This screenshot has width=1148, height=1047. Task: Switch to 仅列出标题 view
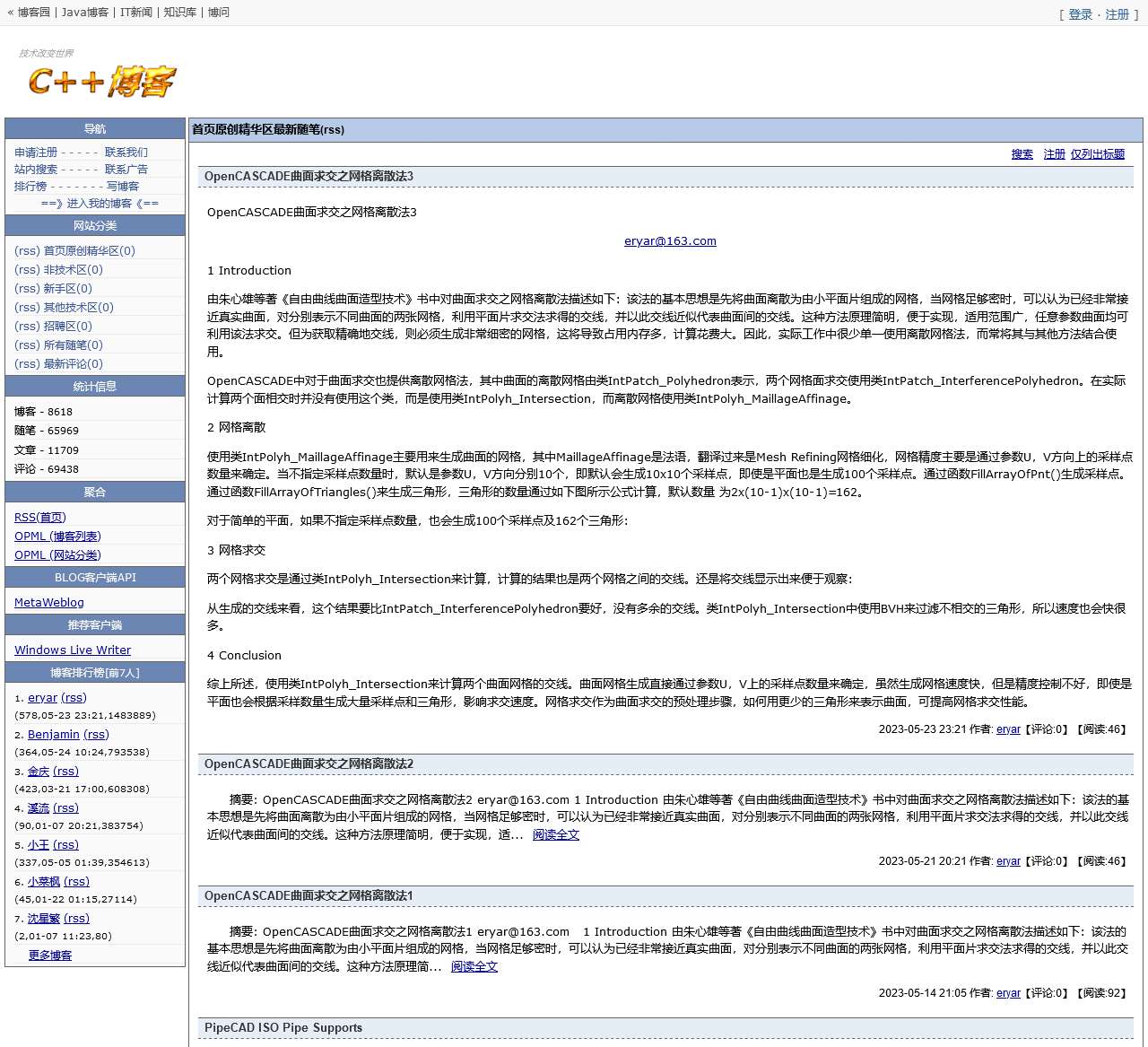[x=1097, y=154]
